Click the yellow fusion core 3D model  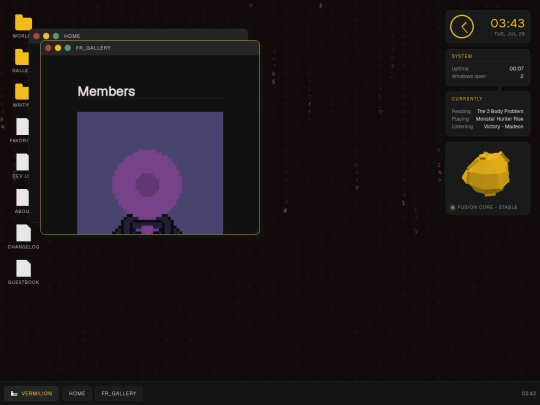pyautogui.click(x=486, y=174)
